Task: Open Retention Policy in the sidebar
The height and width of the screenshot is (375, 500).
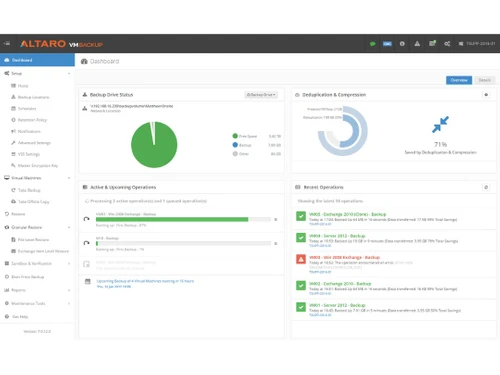Action: coord(32,120)
